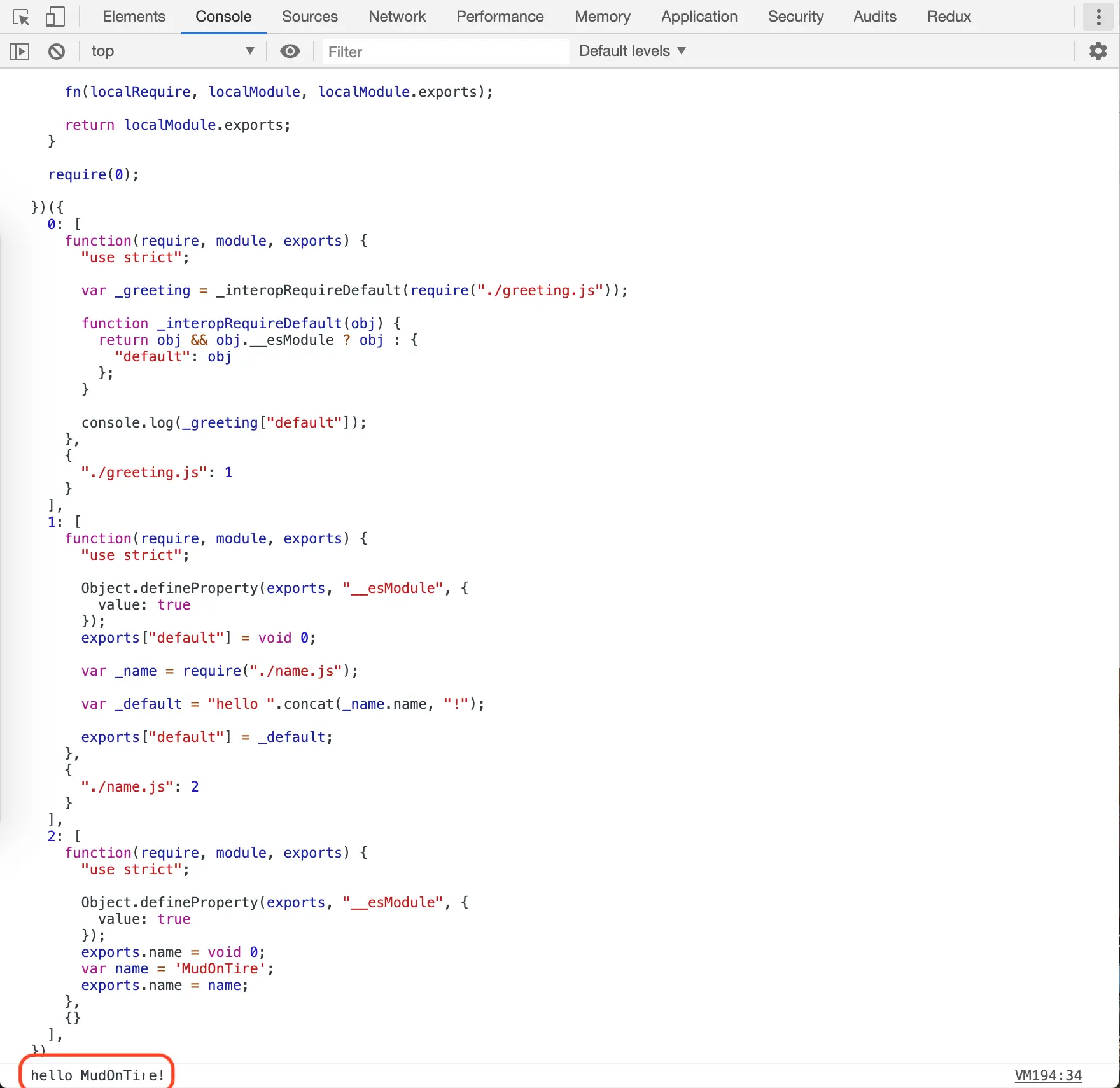Clear the console output
The width and height of the screenshot is (1120, 1088).
coord(57,52)
